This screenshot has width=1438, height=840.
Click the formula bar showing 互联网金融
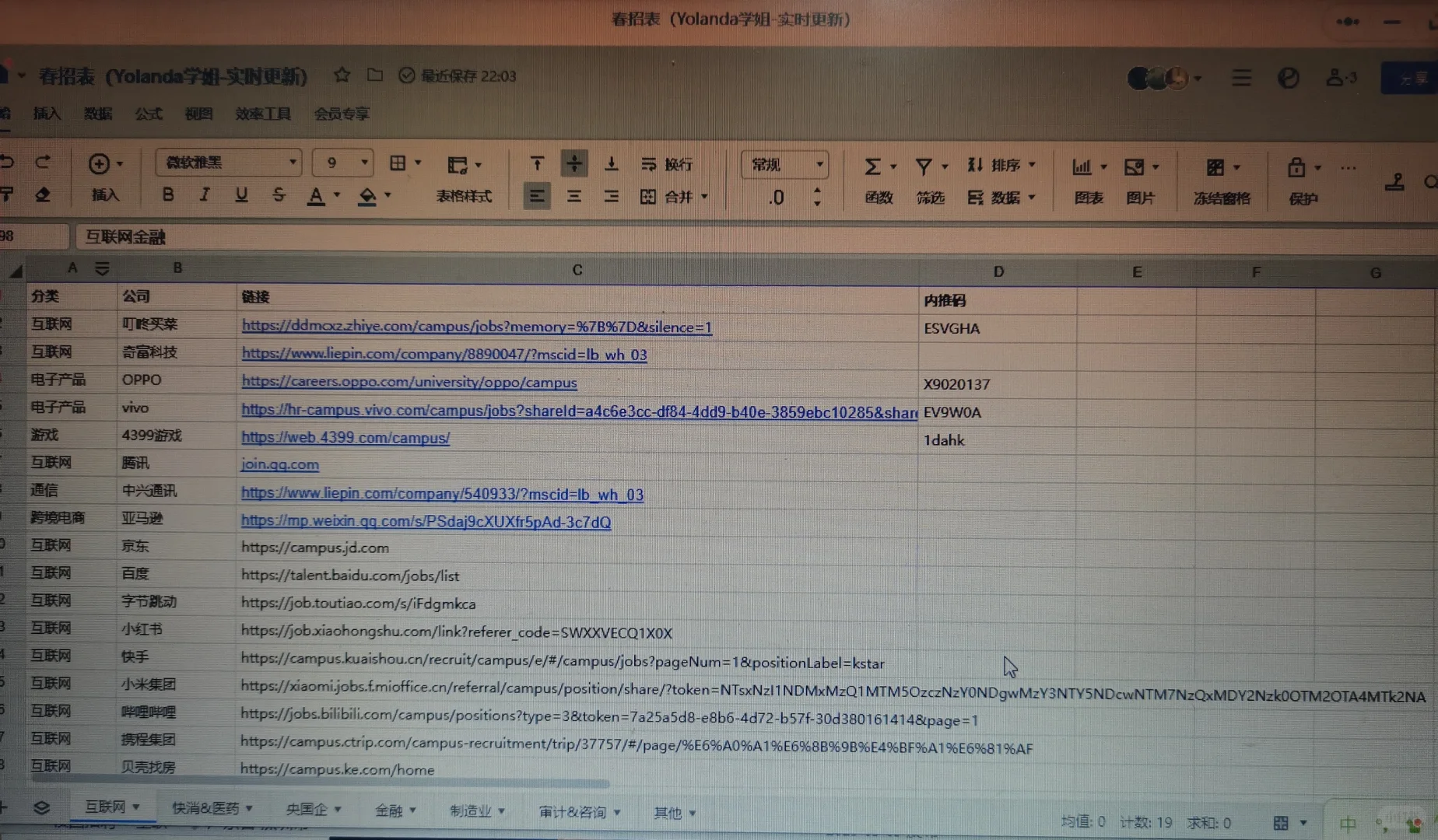(x=755, y=236)
